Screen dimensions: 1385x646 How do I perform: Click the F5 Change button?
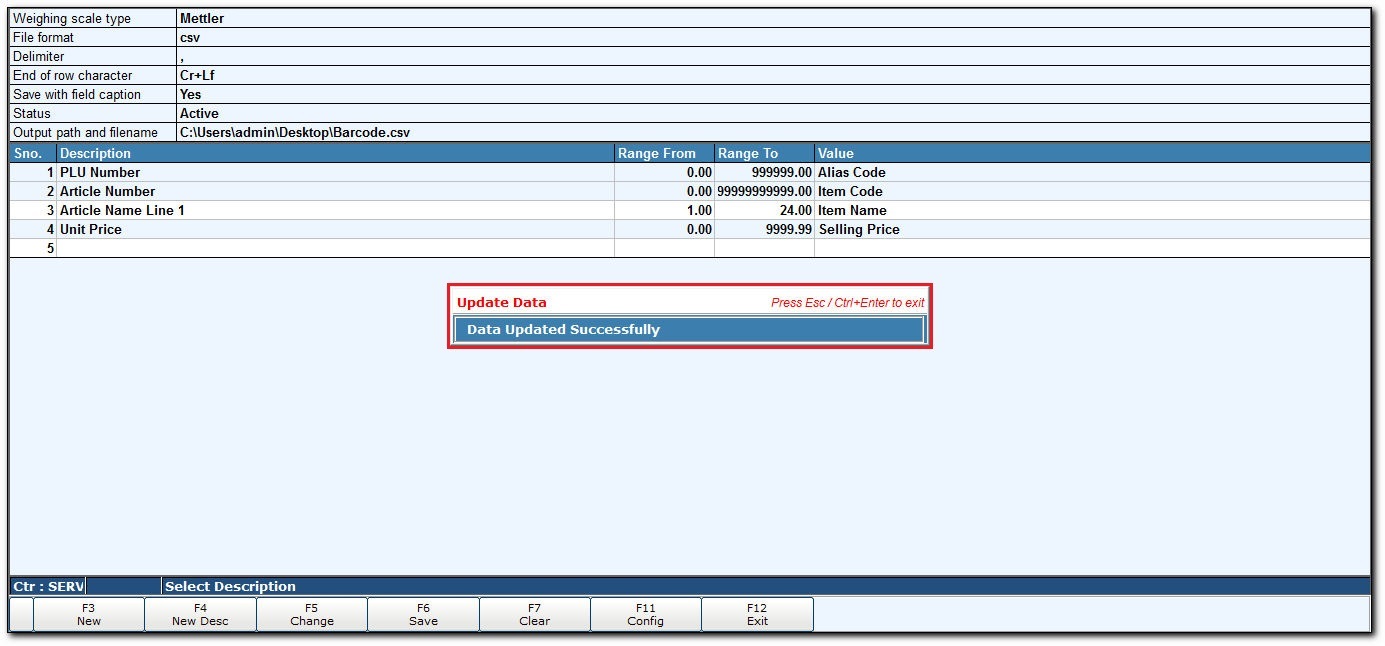coord(312,614)
